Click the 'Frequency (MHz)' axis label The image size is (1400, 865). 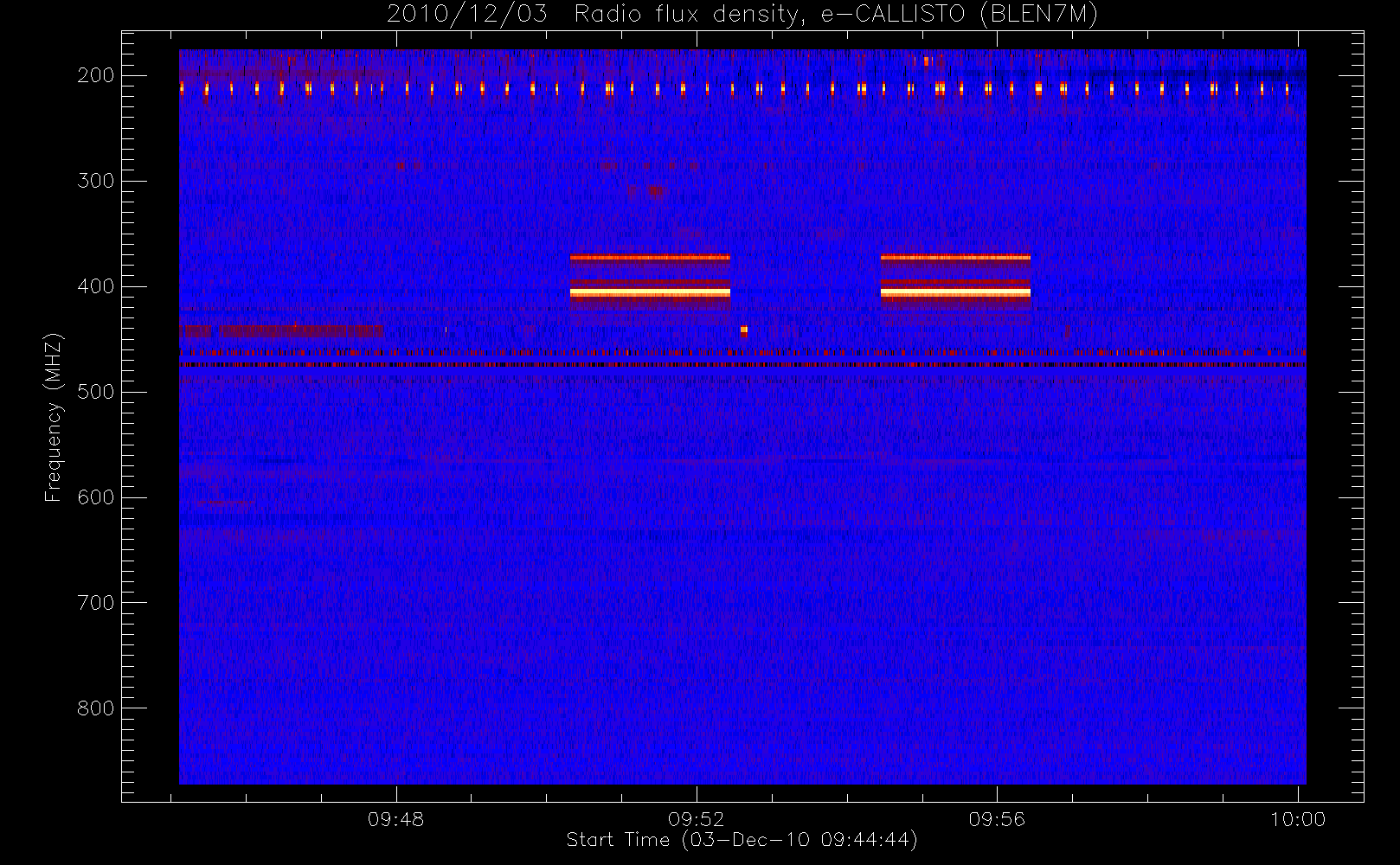coord(54,417)
